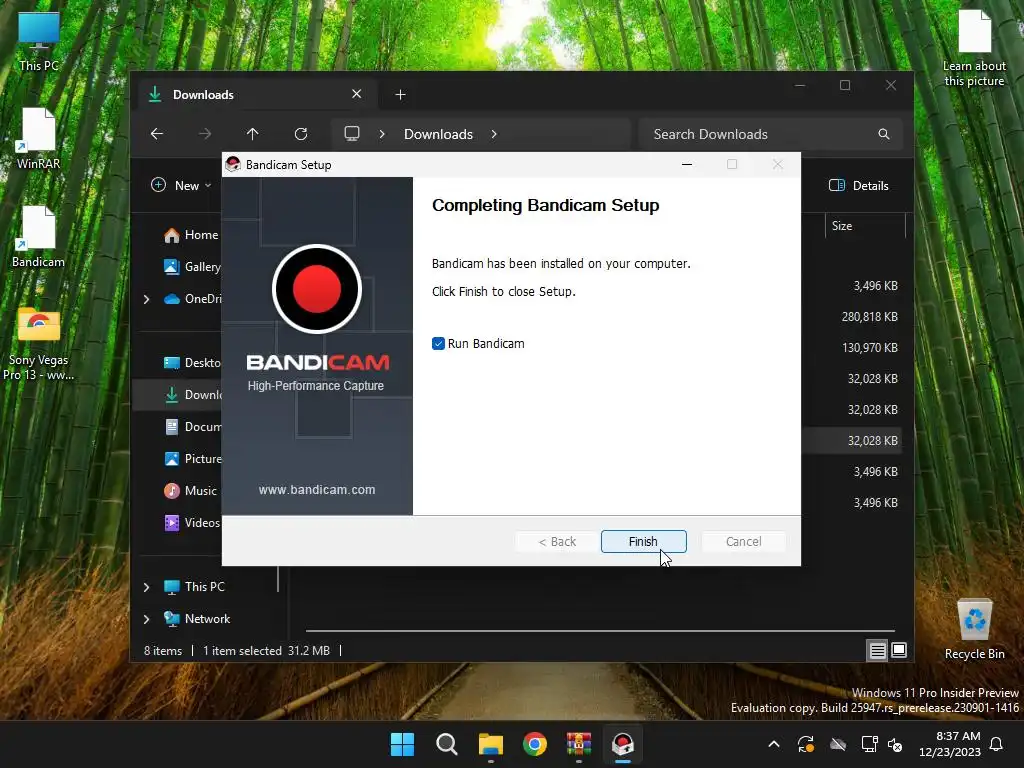Click the horizontal scrollbar in Explorer
1024x768 pixels.
tap(600, 631)
